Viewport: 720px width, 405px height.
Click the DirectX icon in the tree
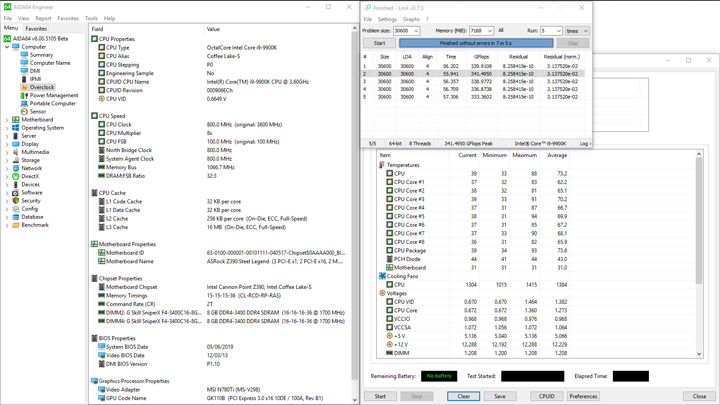click(x=16, y=176)
